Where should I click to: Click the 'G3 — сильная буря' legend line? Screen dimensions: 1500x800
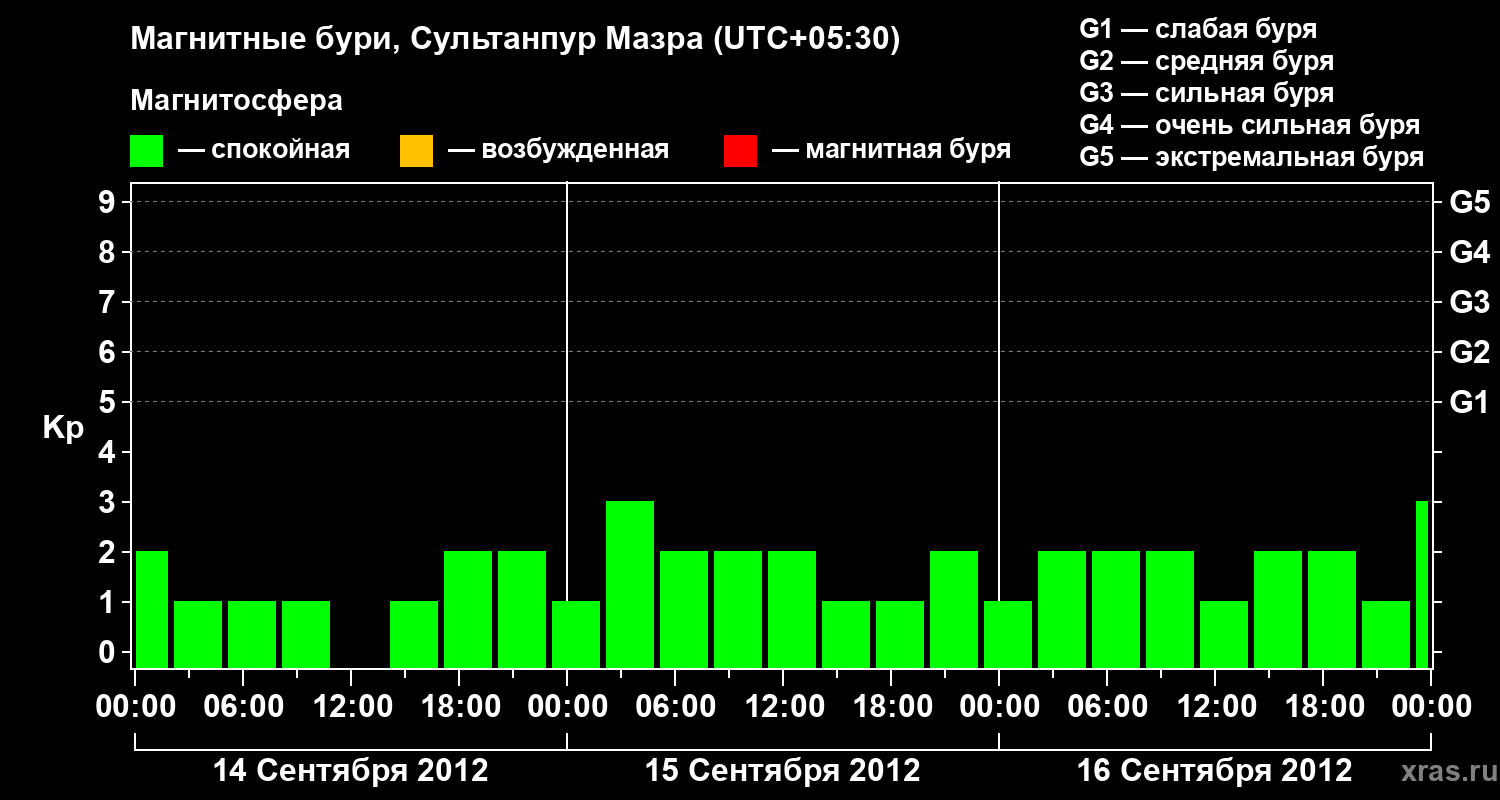click(1207, 93)
